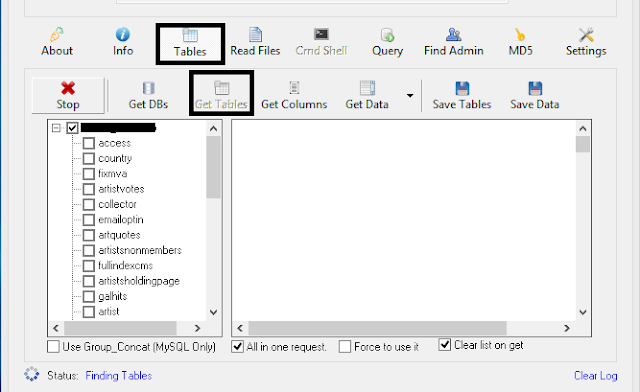Click the Finding Tables status text
This screenshot has width=640, height=392.
coord(119,376)
